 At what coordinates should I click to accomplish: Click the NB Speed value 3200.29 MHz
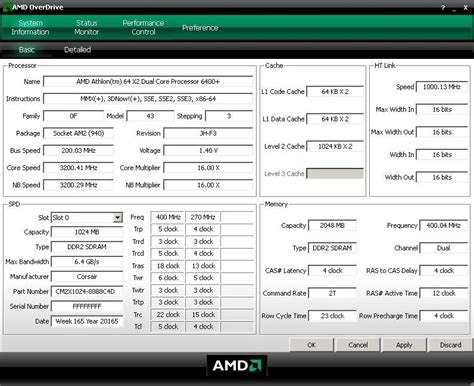tap(79, 185)
